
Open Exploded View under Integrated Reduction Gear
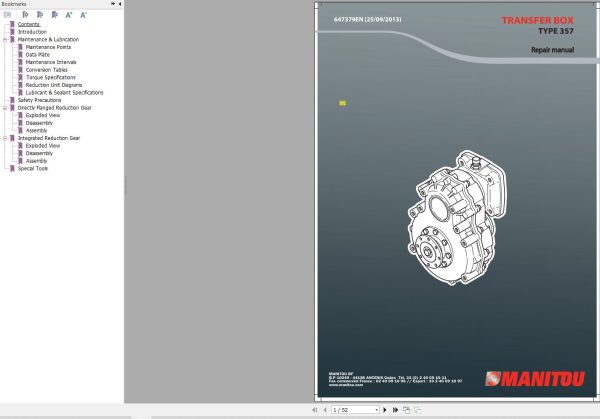(43, 146)
